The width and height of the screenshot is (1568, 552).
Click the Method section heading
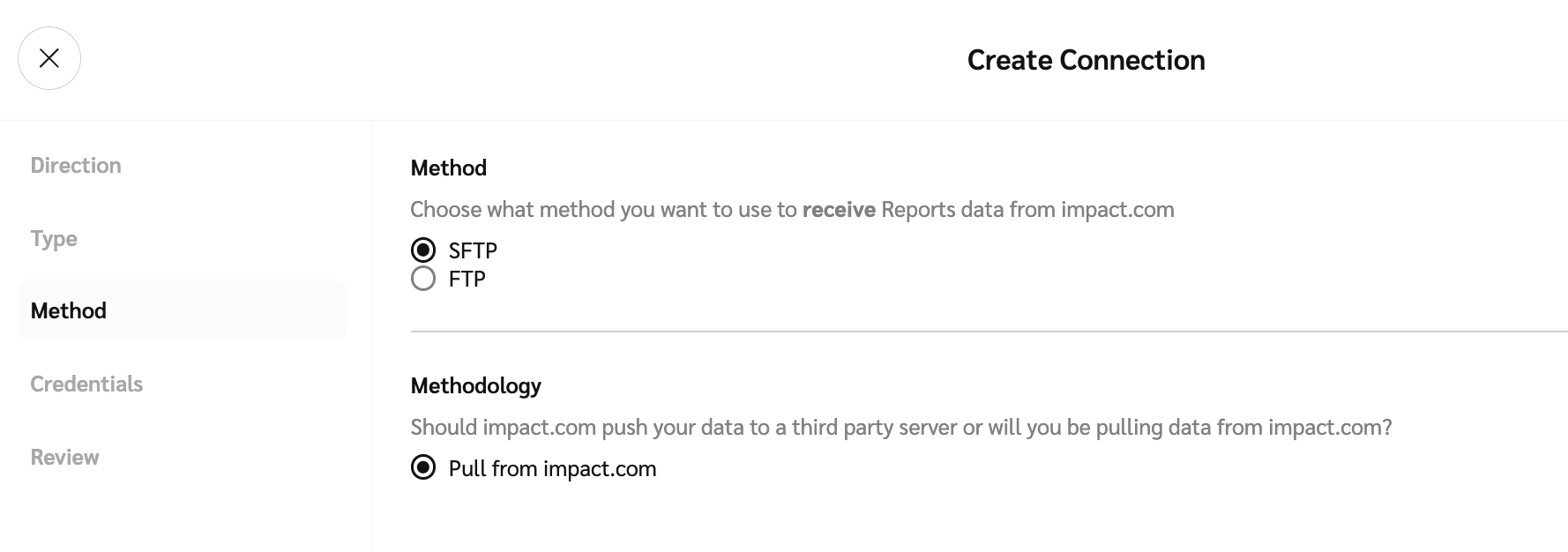448,168
